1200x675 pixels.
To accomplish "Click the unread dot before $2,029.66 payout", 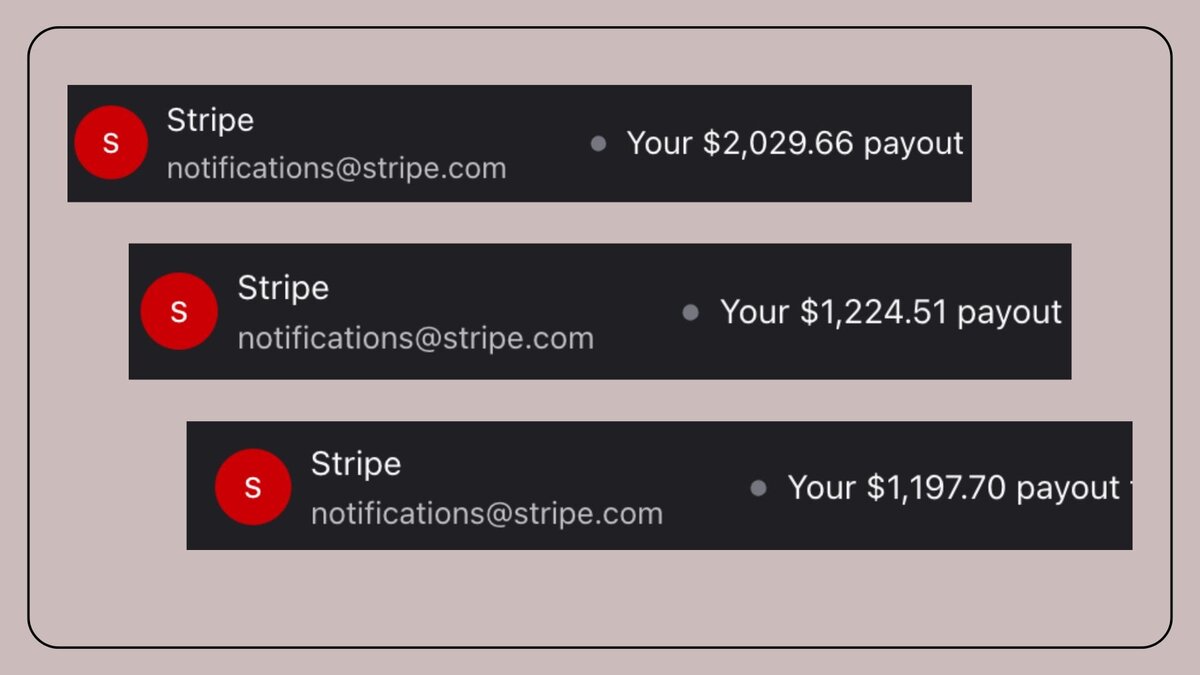I will [598, 144].
